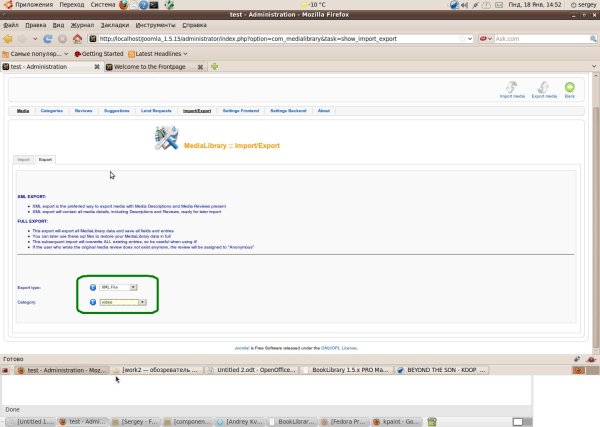600x427 pixels.
Task: Open the Categories menu item
Action: point(52,111)
